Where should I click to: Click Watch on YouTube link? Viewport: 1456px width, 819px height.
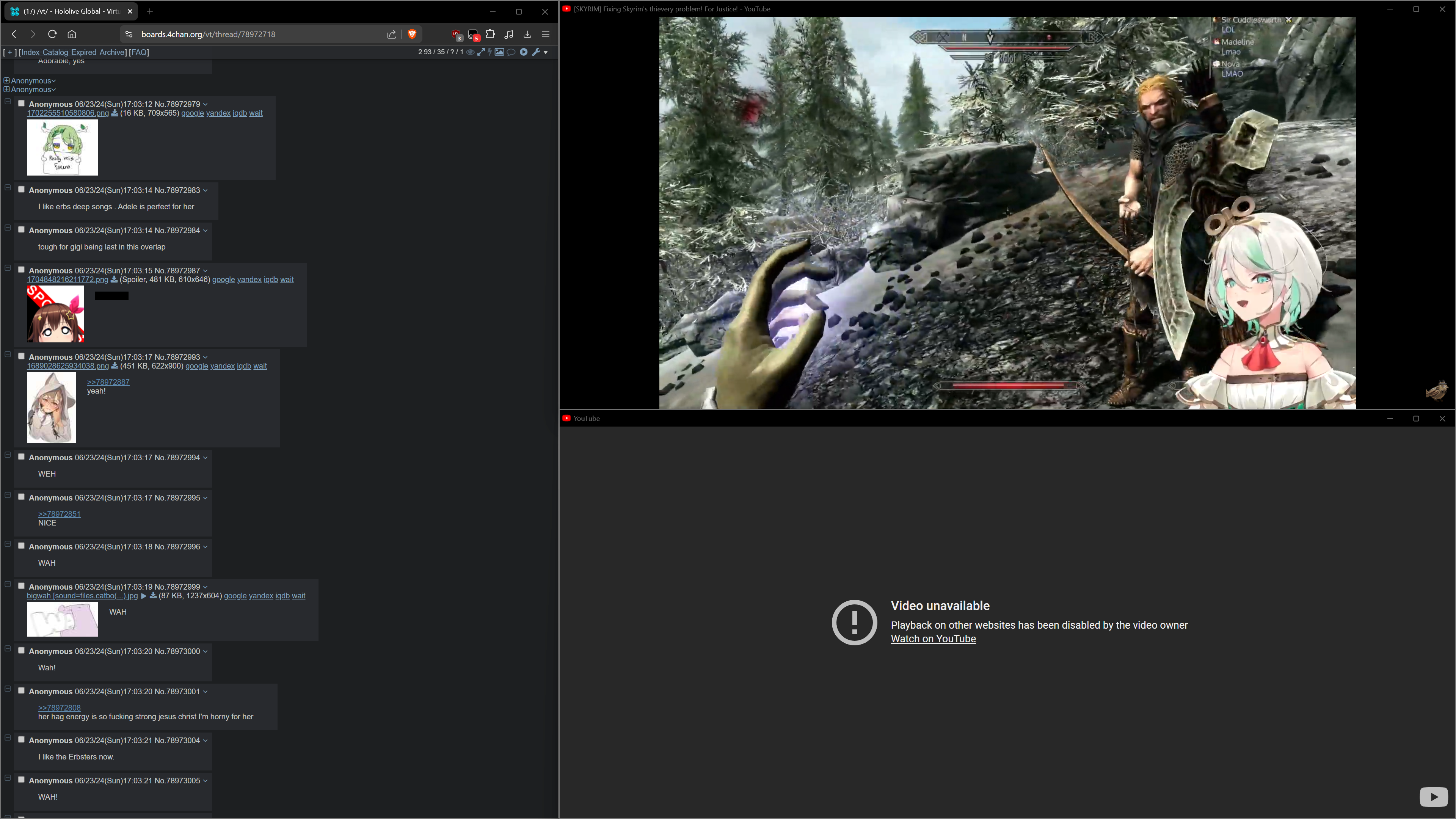pyautogui.click(x=933, y=639)
